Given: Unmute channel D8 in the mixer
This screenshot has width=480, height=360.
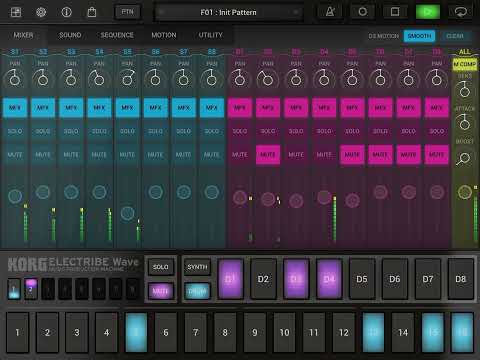Looking at the screenshot, I should [436, 155].
